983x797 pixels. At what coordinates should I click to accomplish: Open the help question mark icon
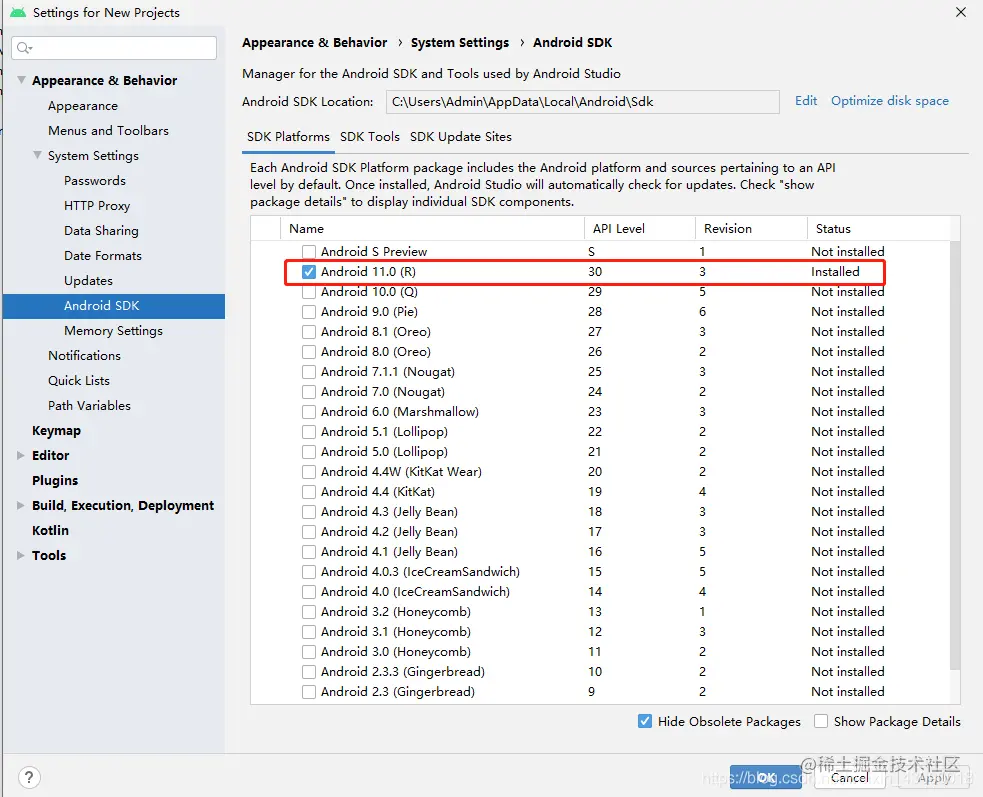pyautogui.click(x=29, y=778)
